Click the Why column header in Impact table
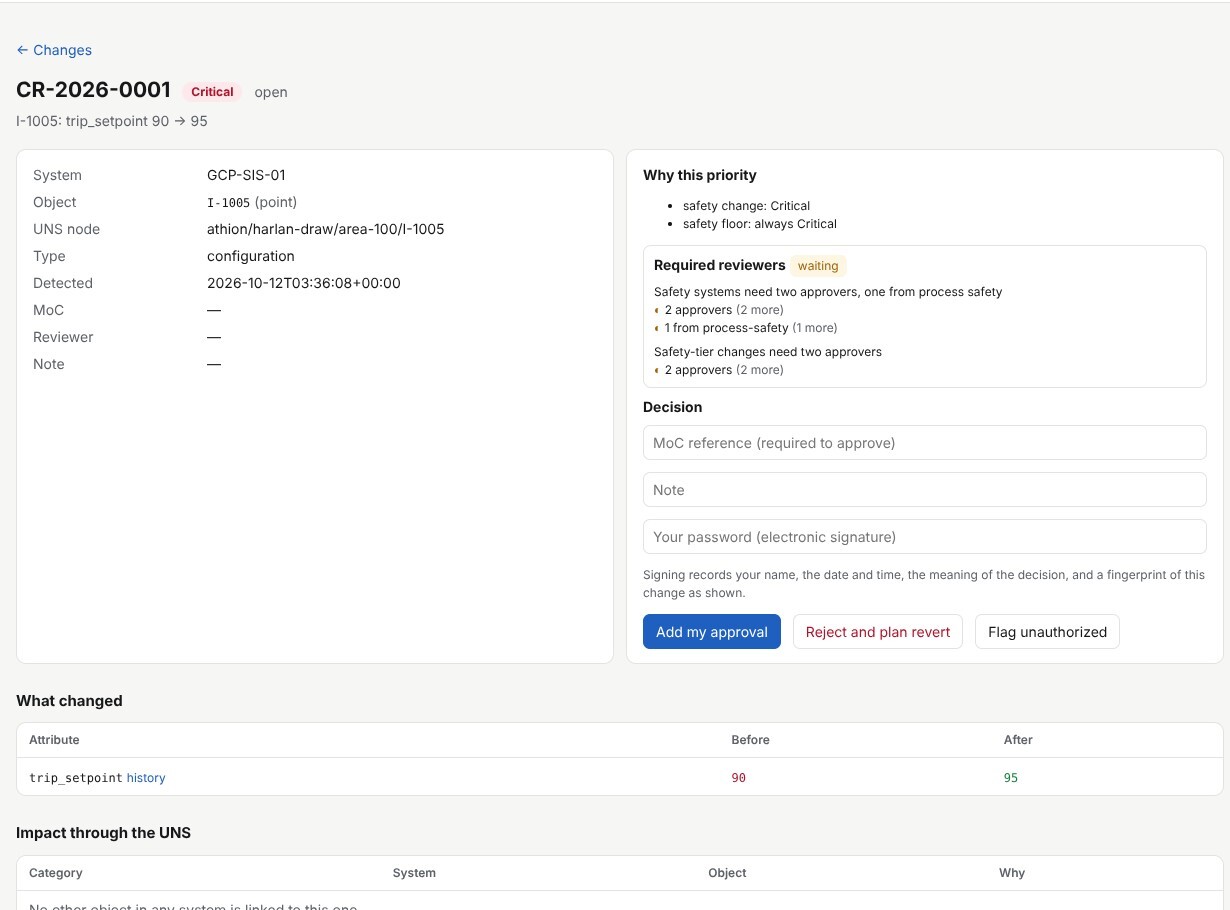The image size is (1230, 910). [1012, 873]
